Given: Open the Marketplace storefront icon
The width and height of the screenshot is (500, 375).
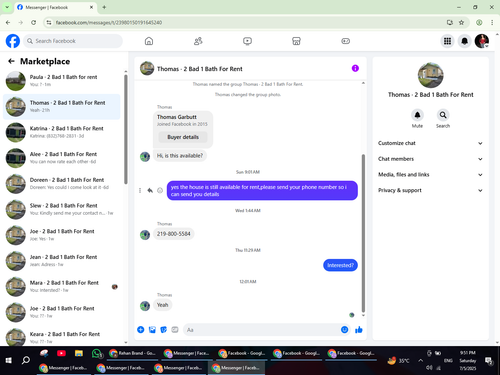Looking at the screenshot, I should [296, 41].
